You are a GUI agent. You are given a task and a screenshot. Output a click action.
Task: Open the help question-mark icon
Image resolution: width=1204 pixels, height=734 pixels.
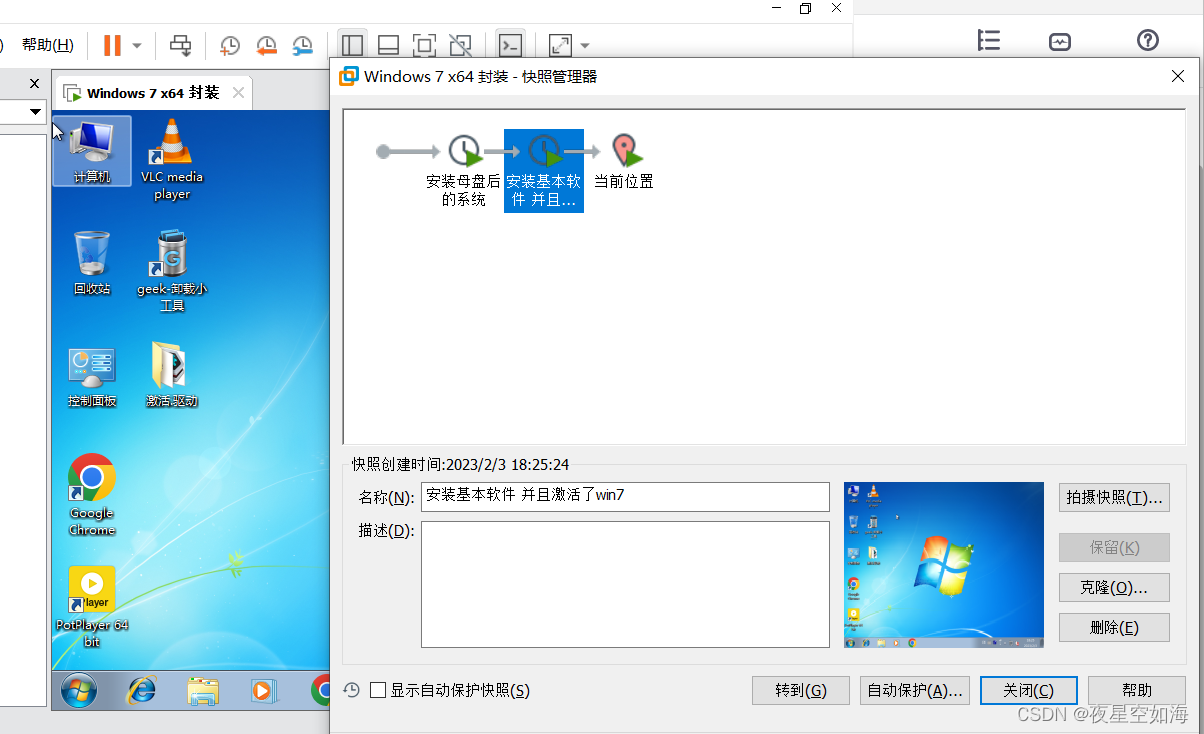pyautogui.click(x=1147, y=40)
